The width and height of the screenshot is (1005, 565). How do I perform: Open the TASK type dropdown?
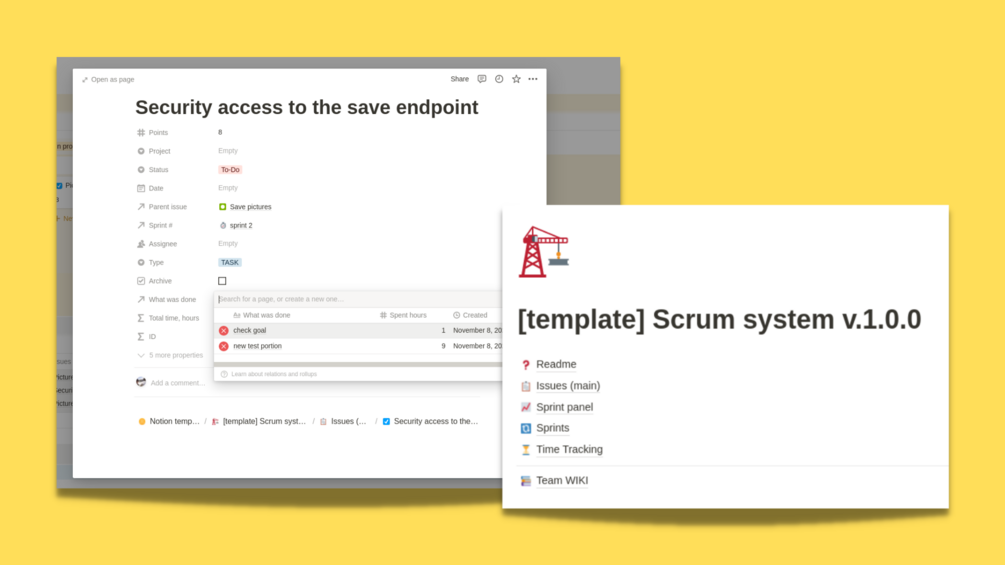(229, 263)
